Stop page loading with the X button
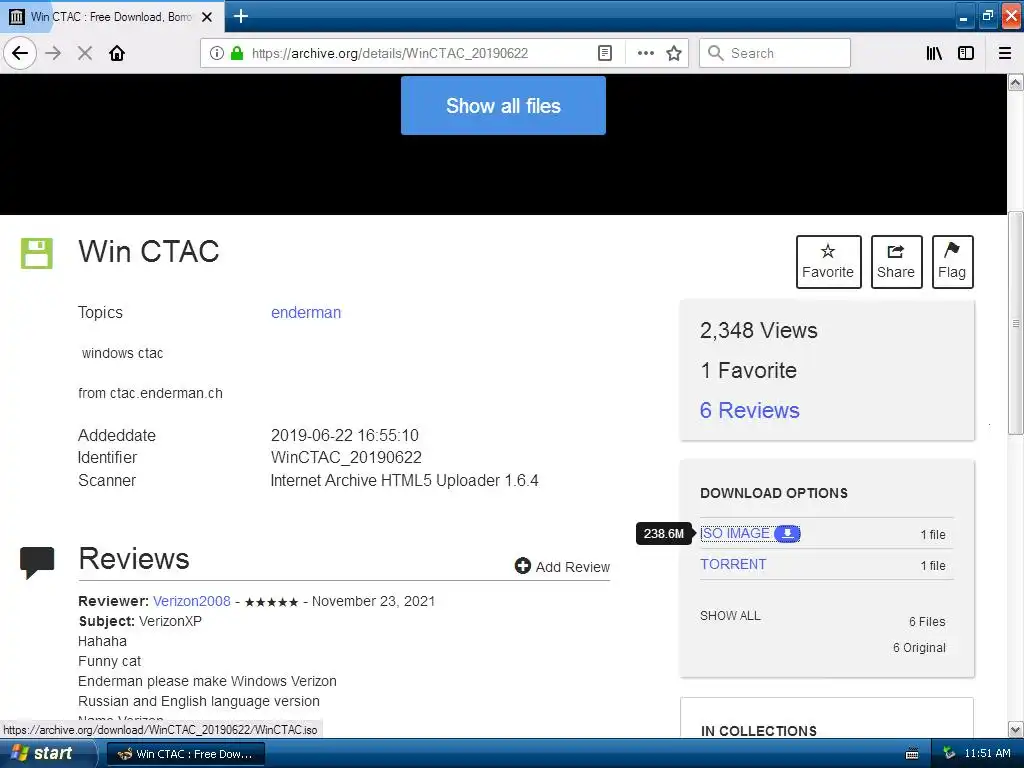Image resolution: width=1024 pixels, height=768 pixels. tap(85, 53)
